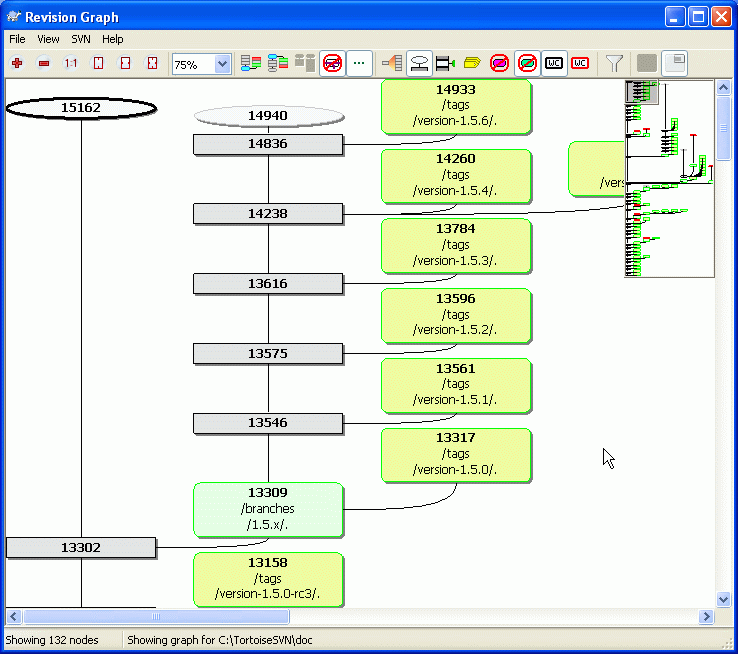The image size is (738, 654).
Task: Click the overview minimap thumbnail
Action: pos(669,179)
